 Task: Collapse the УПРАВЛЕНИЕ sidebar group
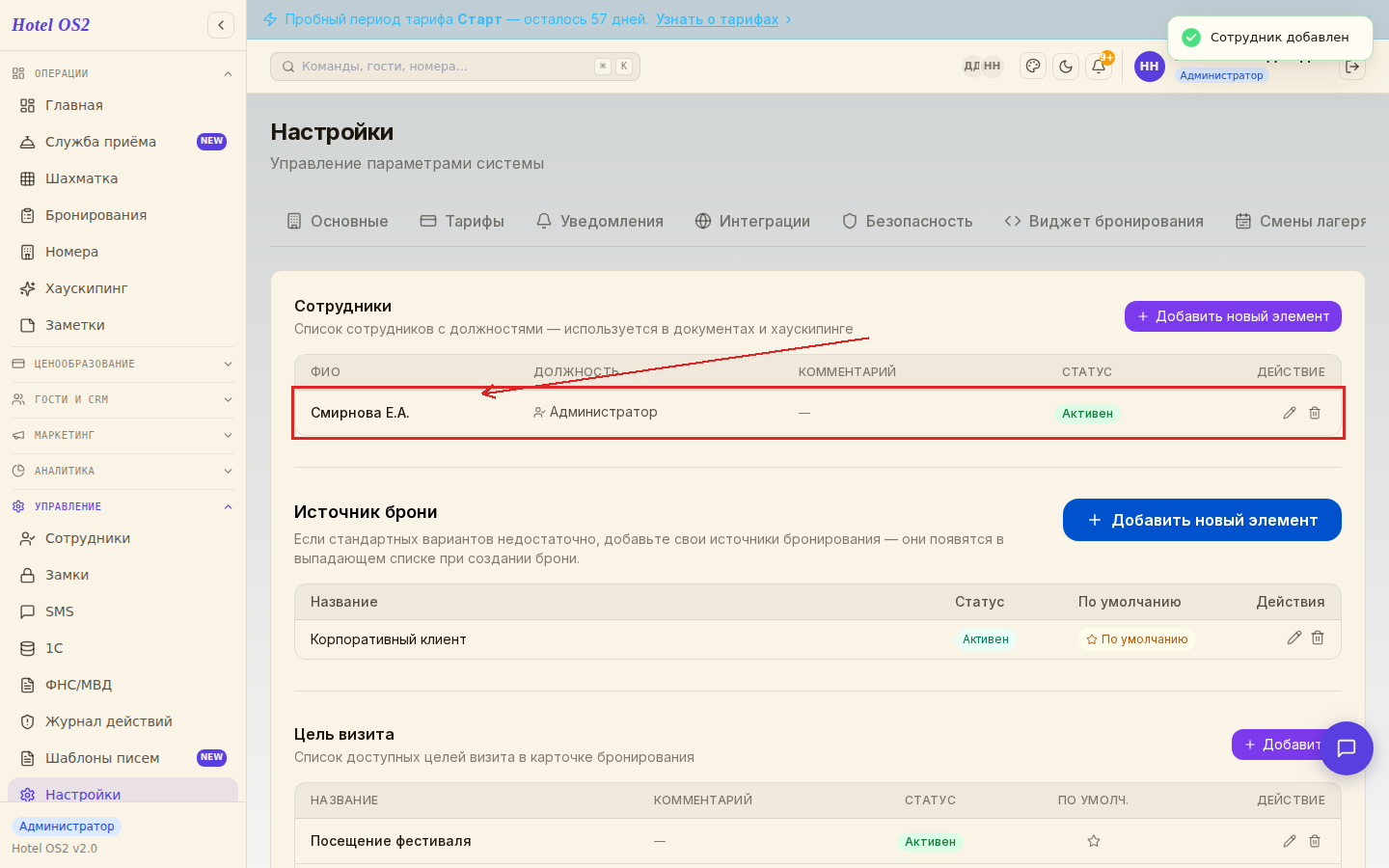pyautogui.click(x=123, y=506)
